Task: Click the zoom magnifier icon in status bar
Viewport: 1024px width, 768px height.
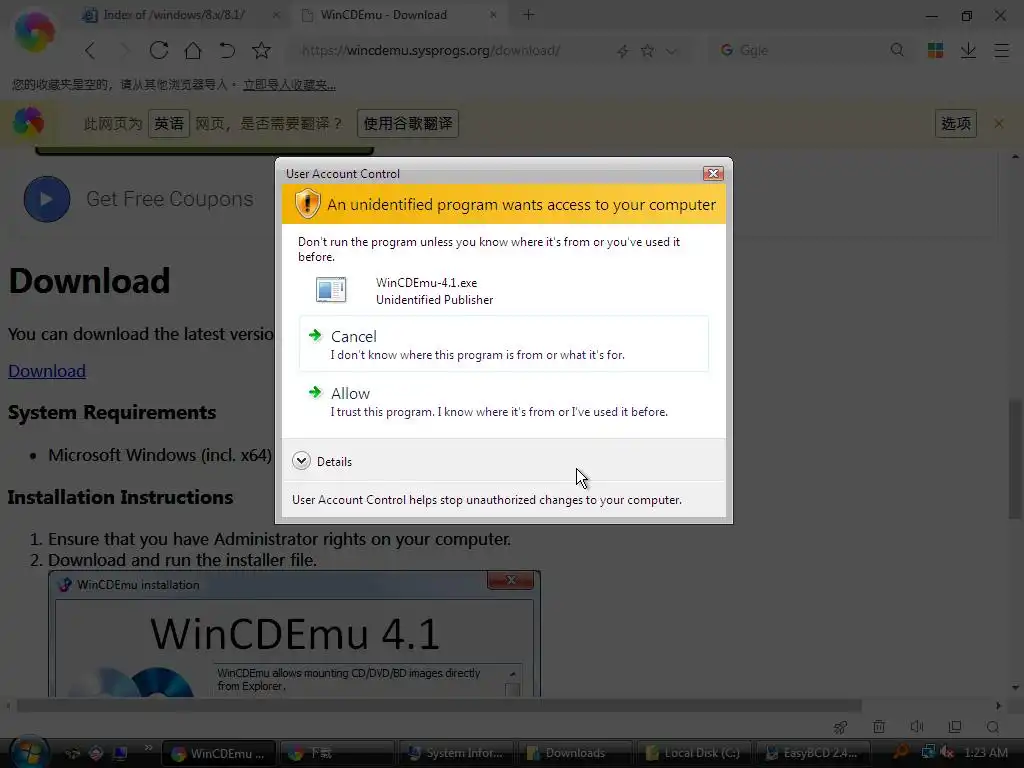Action: point(993,727)
